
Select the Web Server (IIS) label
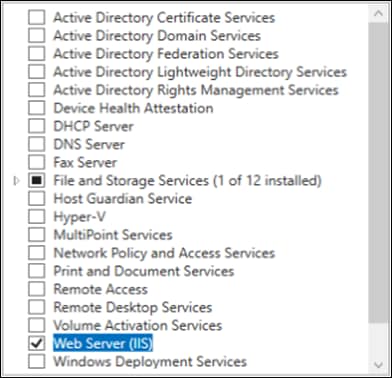pos(103,343)
